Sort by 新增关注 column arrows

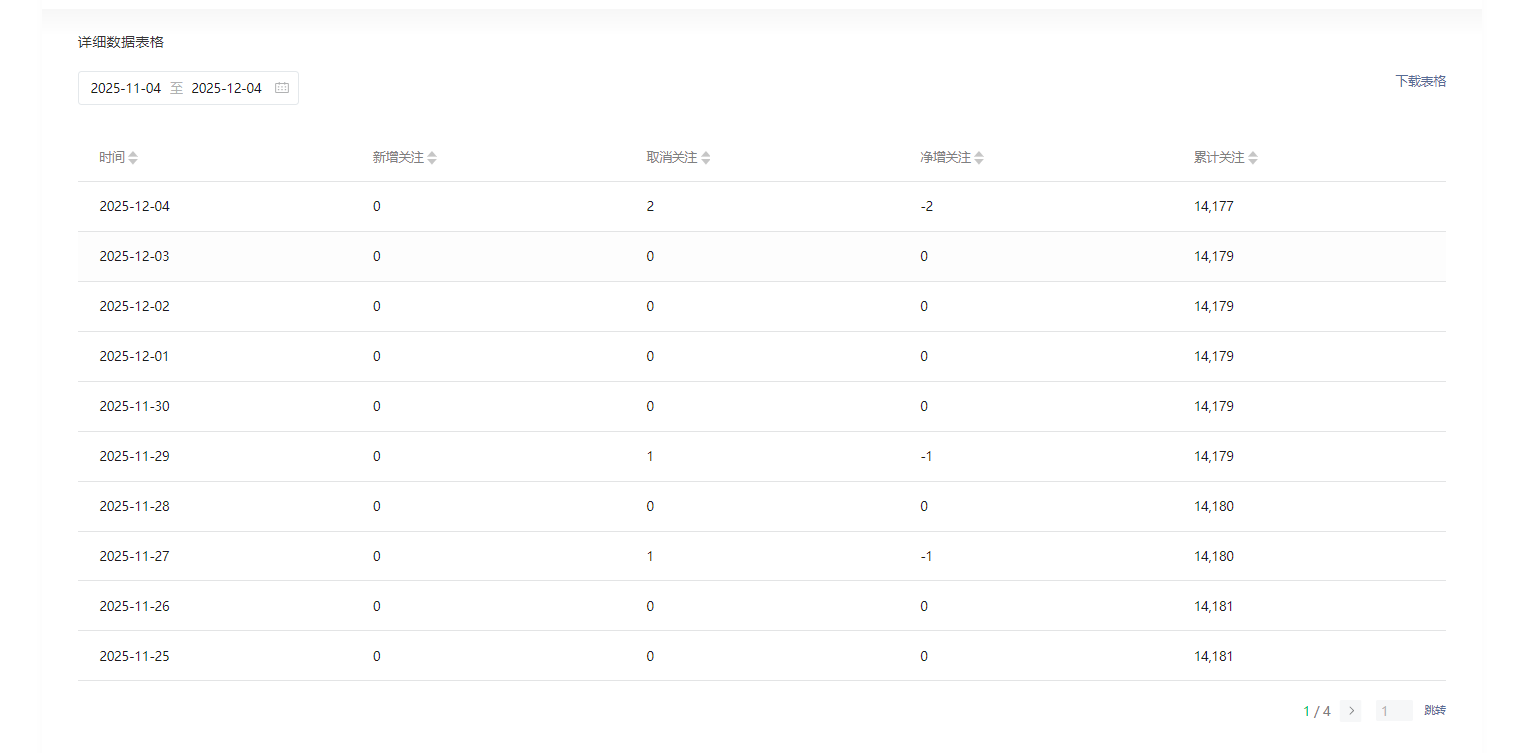(x=432, y=158)
